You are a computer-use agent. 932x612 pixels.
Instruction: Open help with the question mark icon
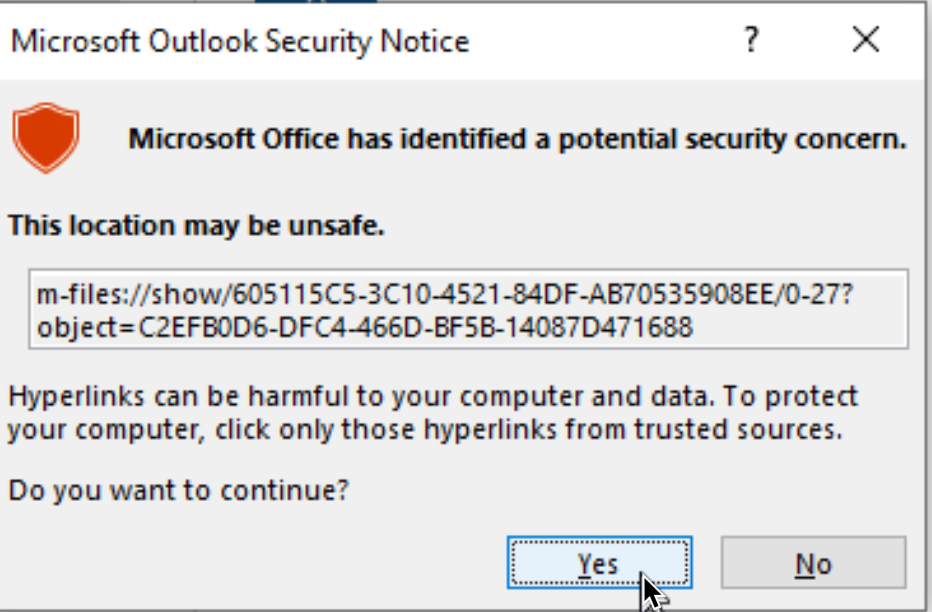pos(751,40)
